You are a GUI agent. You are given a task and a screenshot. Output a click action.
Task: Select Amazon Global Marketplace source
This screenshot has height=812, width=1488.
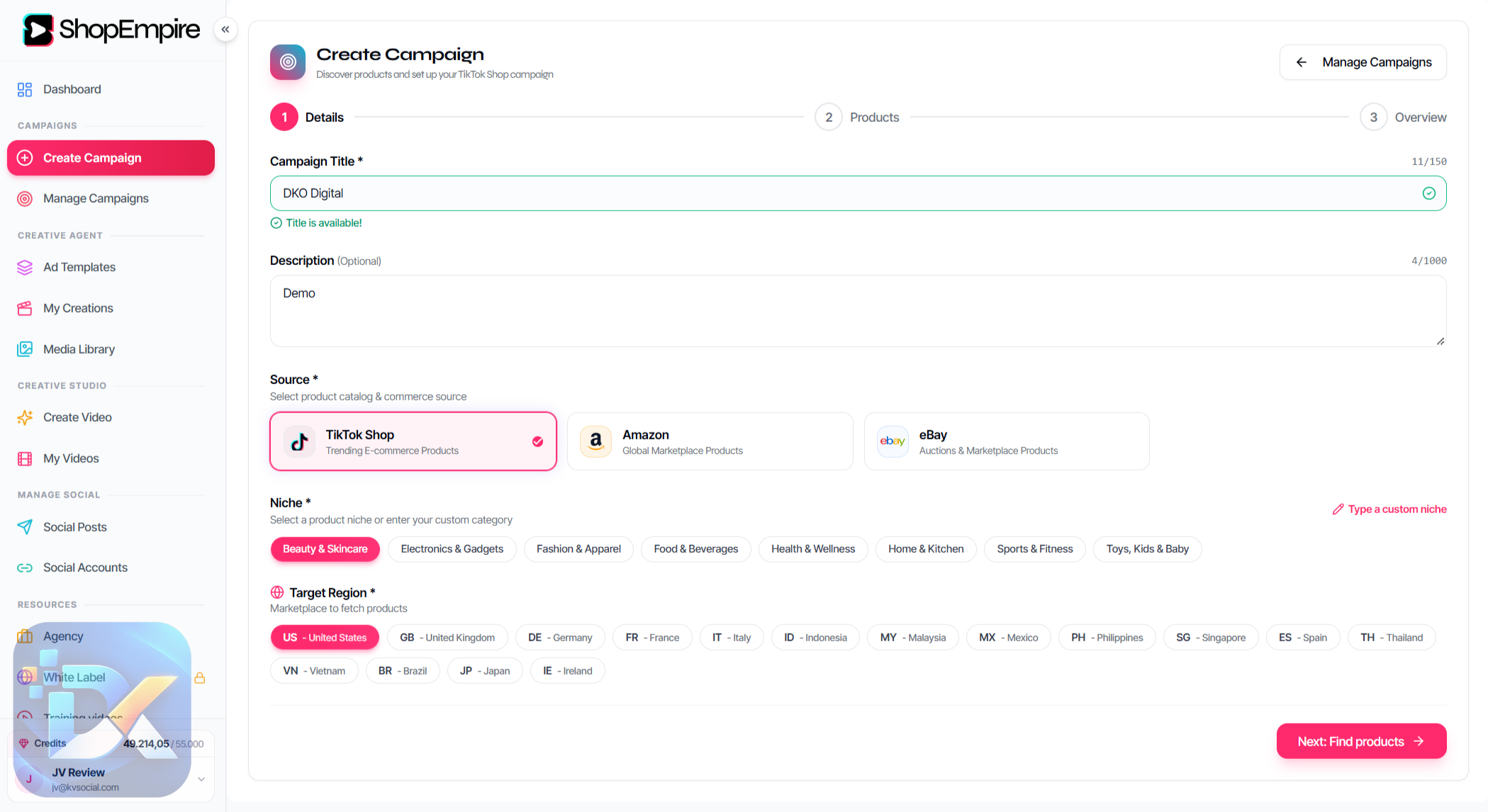coord(710,441)
